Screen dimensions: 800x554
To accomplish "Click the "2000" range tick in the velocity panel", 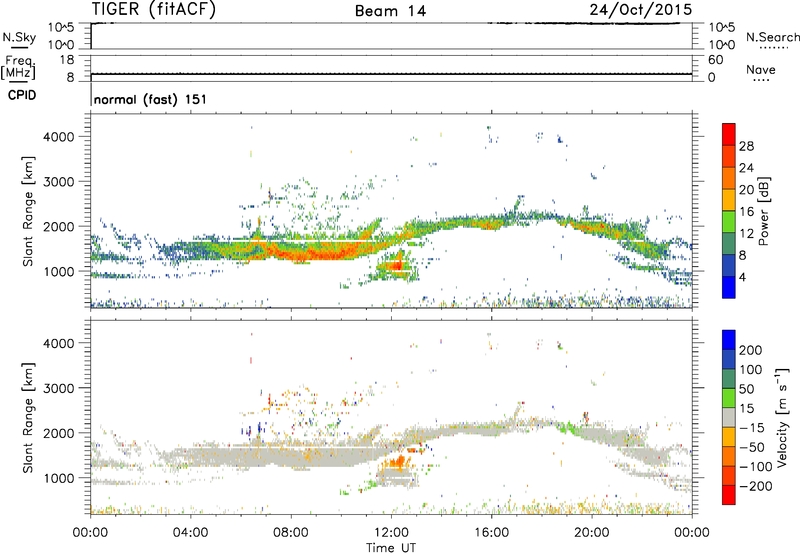I will click(x=59, y=433).
